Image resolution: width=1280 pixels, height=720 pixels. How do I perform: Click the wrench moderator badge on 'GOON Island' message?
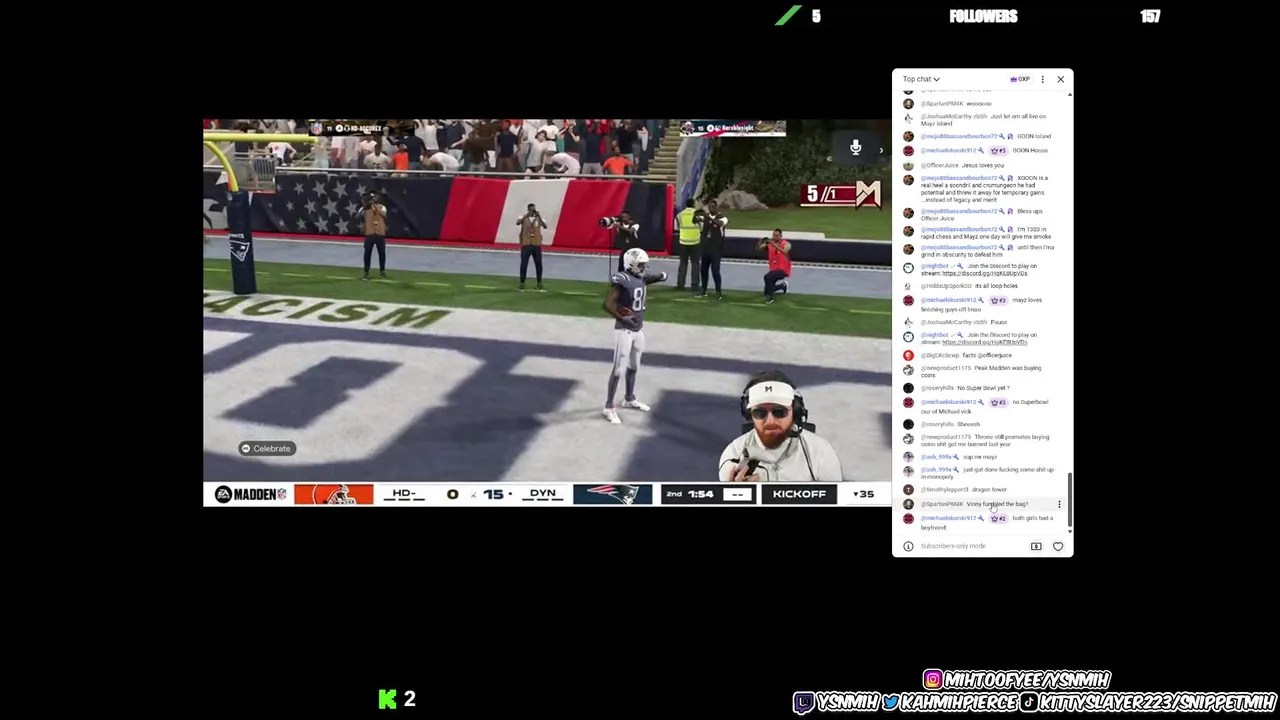pos(1002,136)
